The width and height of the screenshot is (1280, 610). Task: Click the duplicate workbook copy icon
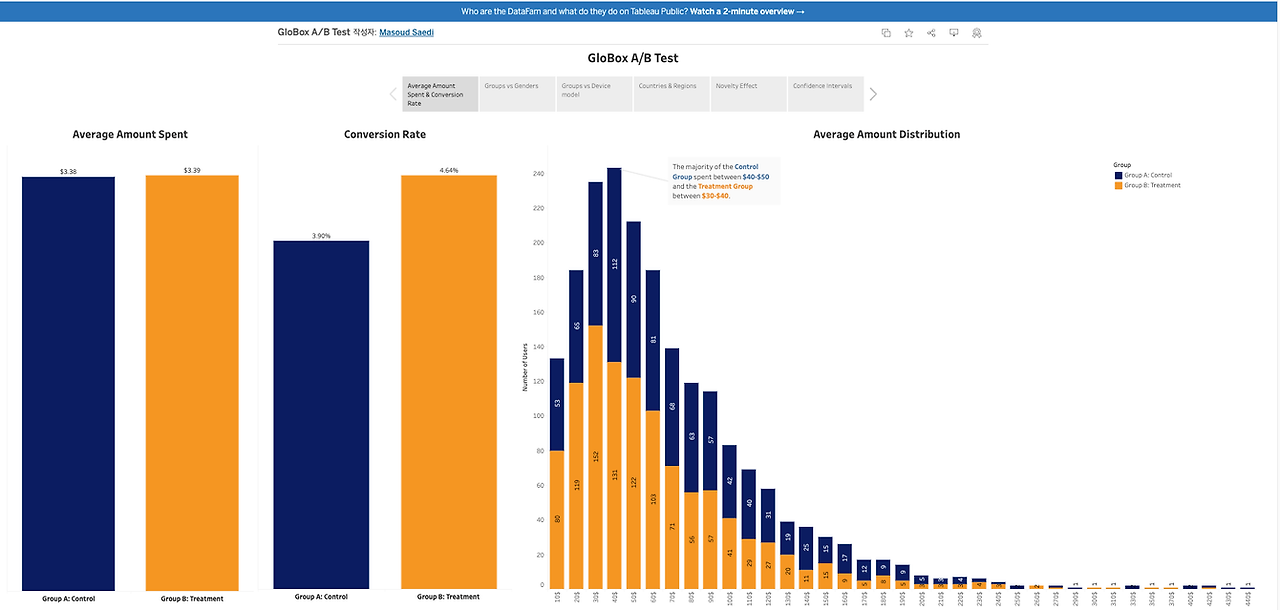886,33
